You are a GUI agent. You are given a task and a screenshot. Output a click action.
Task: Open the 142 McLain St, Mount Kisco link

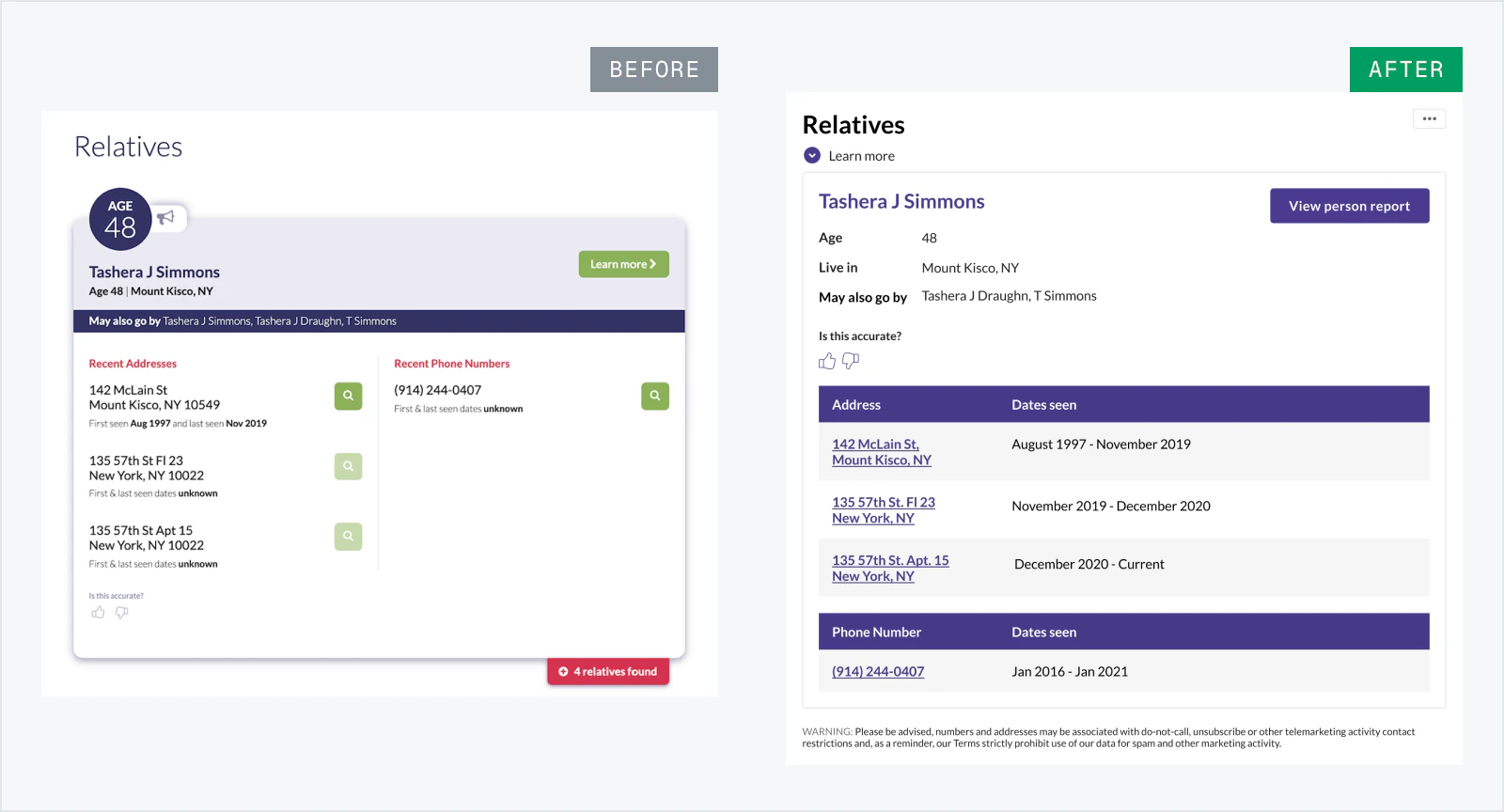[x=882, y=452]
